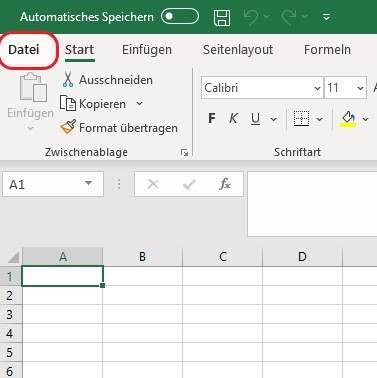
Task: Select column C header
Action: tap(223, 257)
